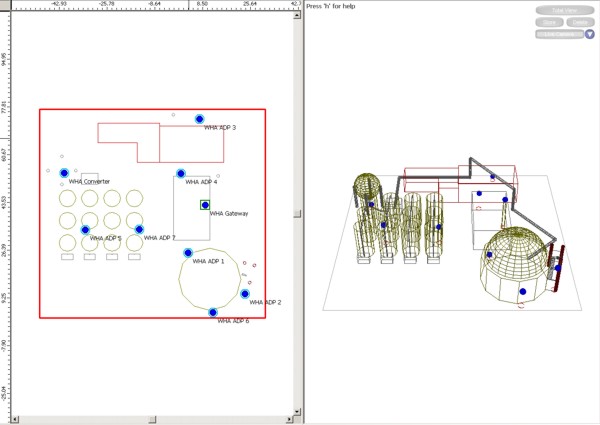Expand the blue triangle dropdown arrow
Screen dimensions: 600x425
pyautogui.click(x=590, y=34)
